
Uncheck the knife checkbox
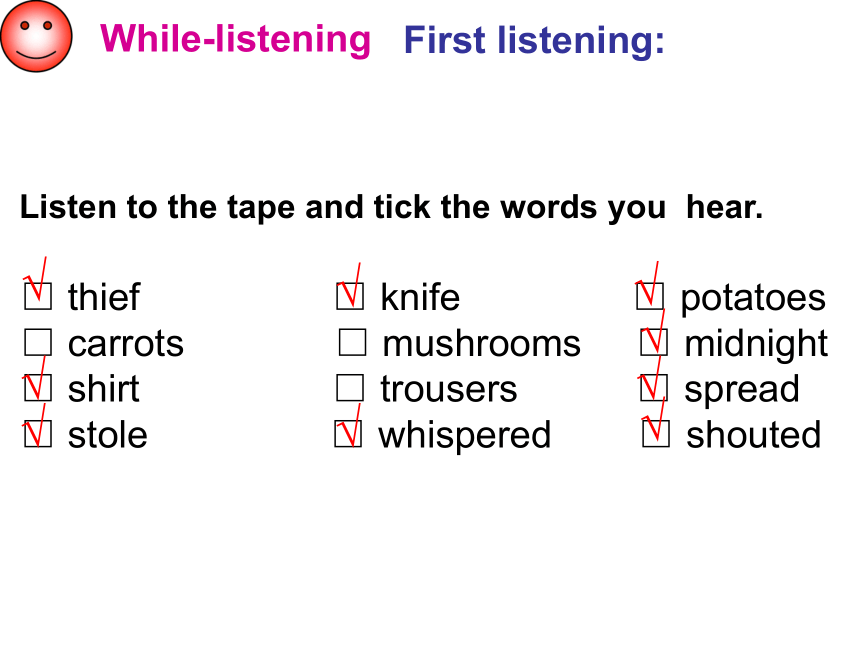coord(350,296)
